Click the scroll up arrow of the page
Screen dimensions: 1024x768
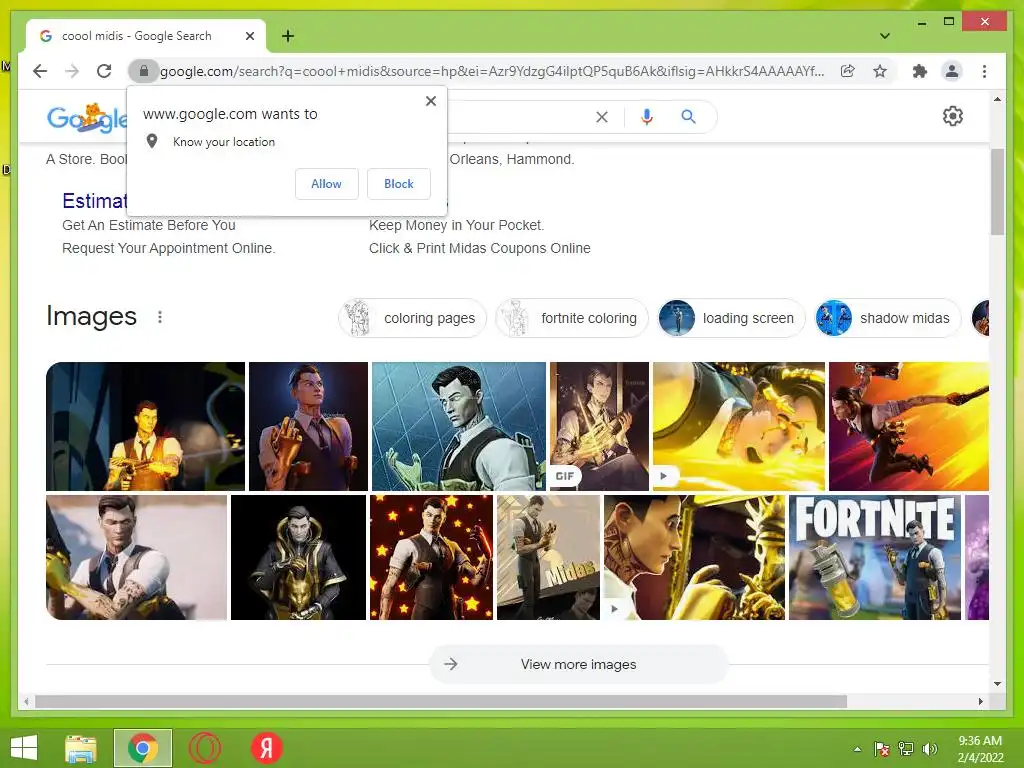[997, 99]
